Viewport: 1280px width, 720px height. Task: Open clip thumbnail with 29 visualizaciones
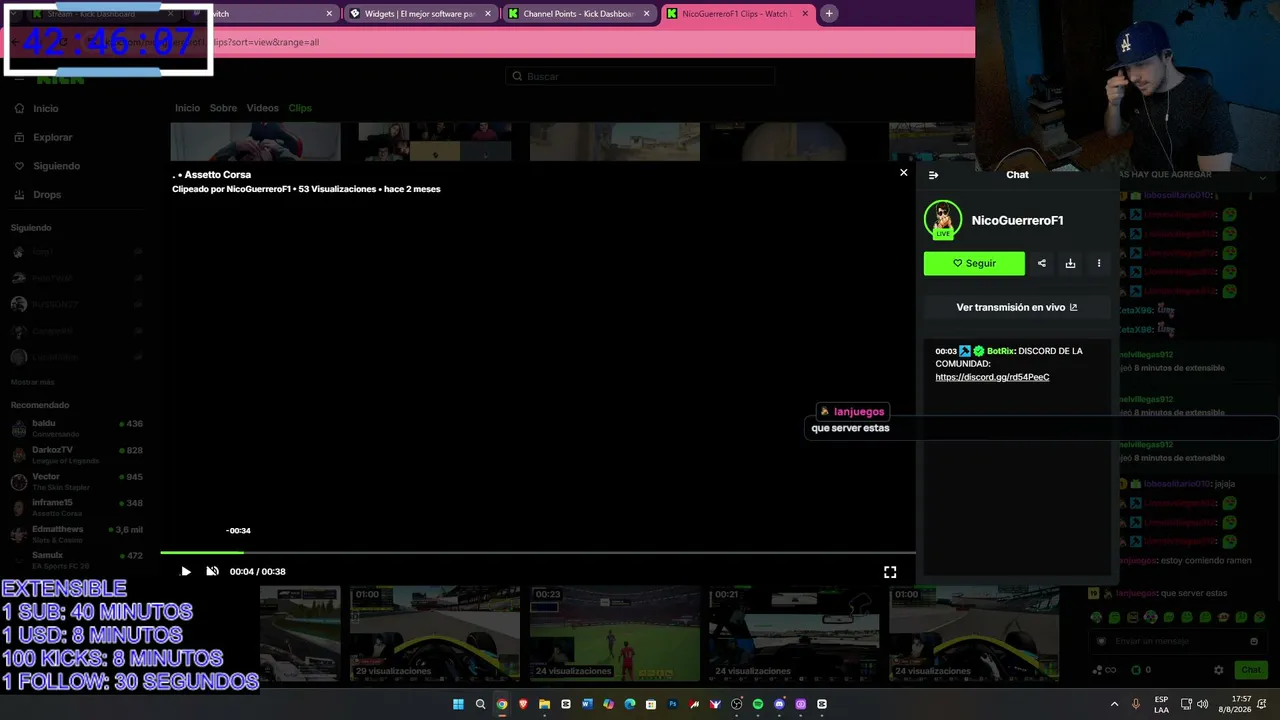coord(435,633)
